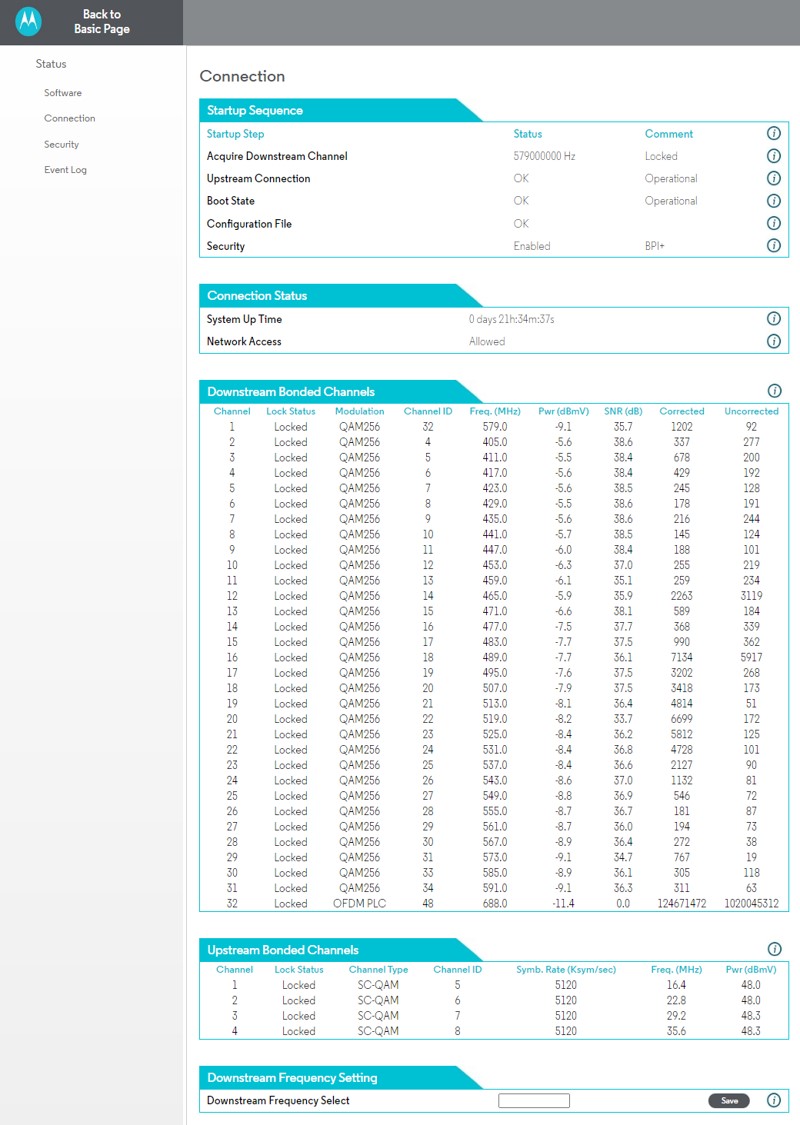Open the Status menu section

[51, 64]
